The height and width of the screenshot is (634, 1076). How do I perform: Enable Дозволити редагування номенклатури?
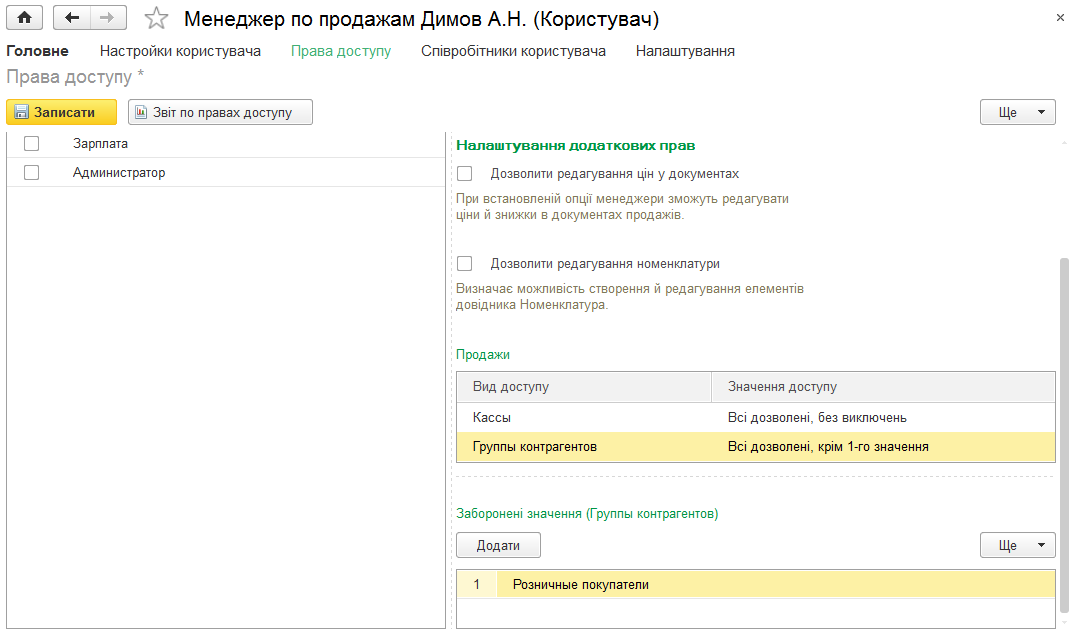465,263
